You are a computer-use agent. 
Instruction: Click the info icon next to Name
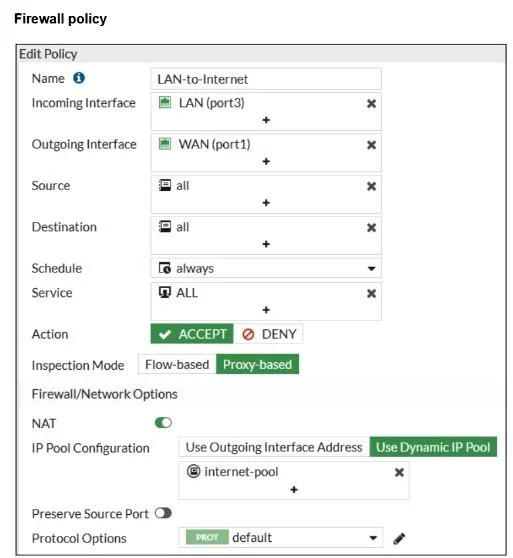pos(79,78)
